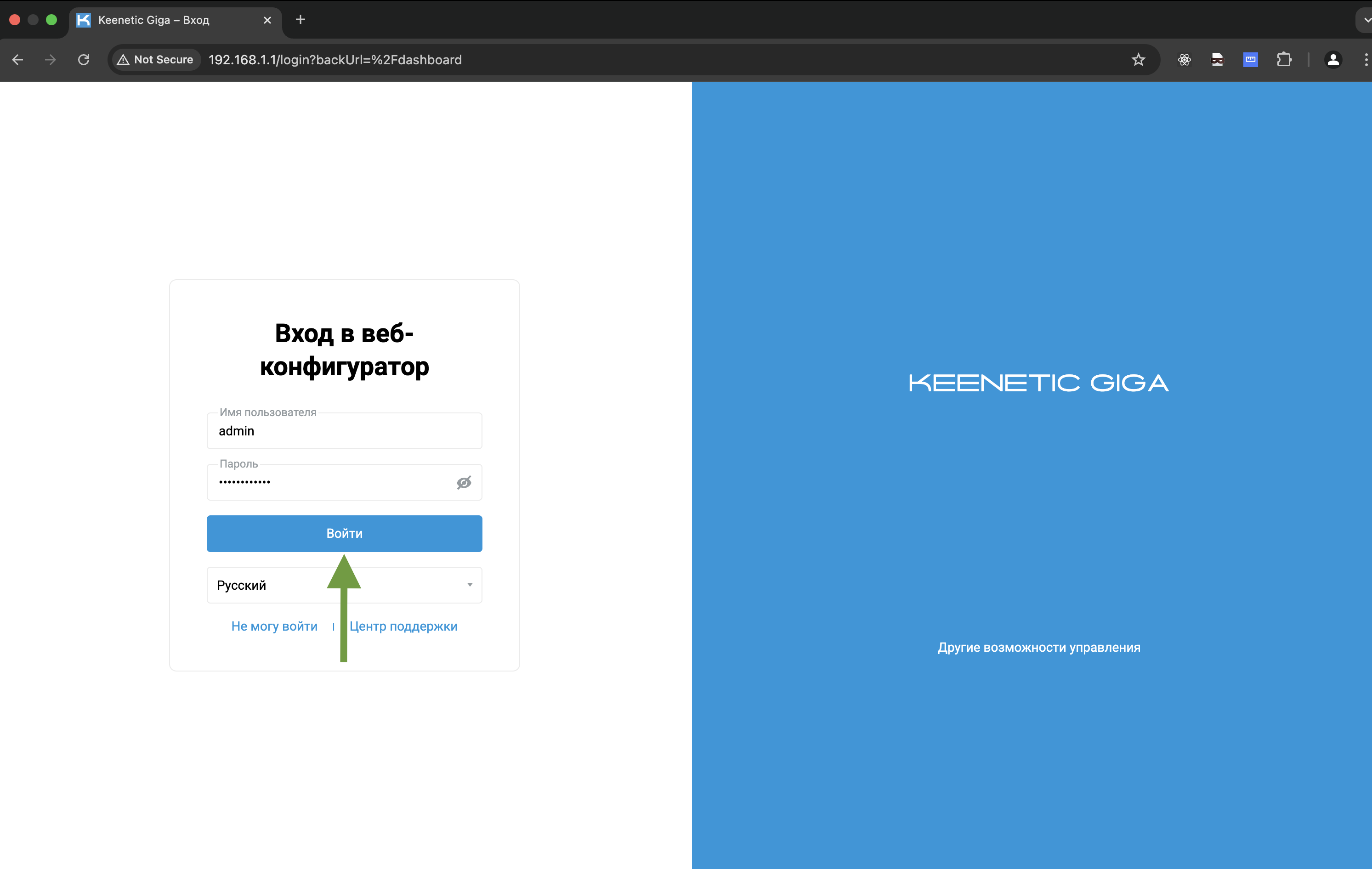Open the Chrome profile avatar
Image resolution: width=1372 pixels, height=869 pixels.
click(1332, 60)
